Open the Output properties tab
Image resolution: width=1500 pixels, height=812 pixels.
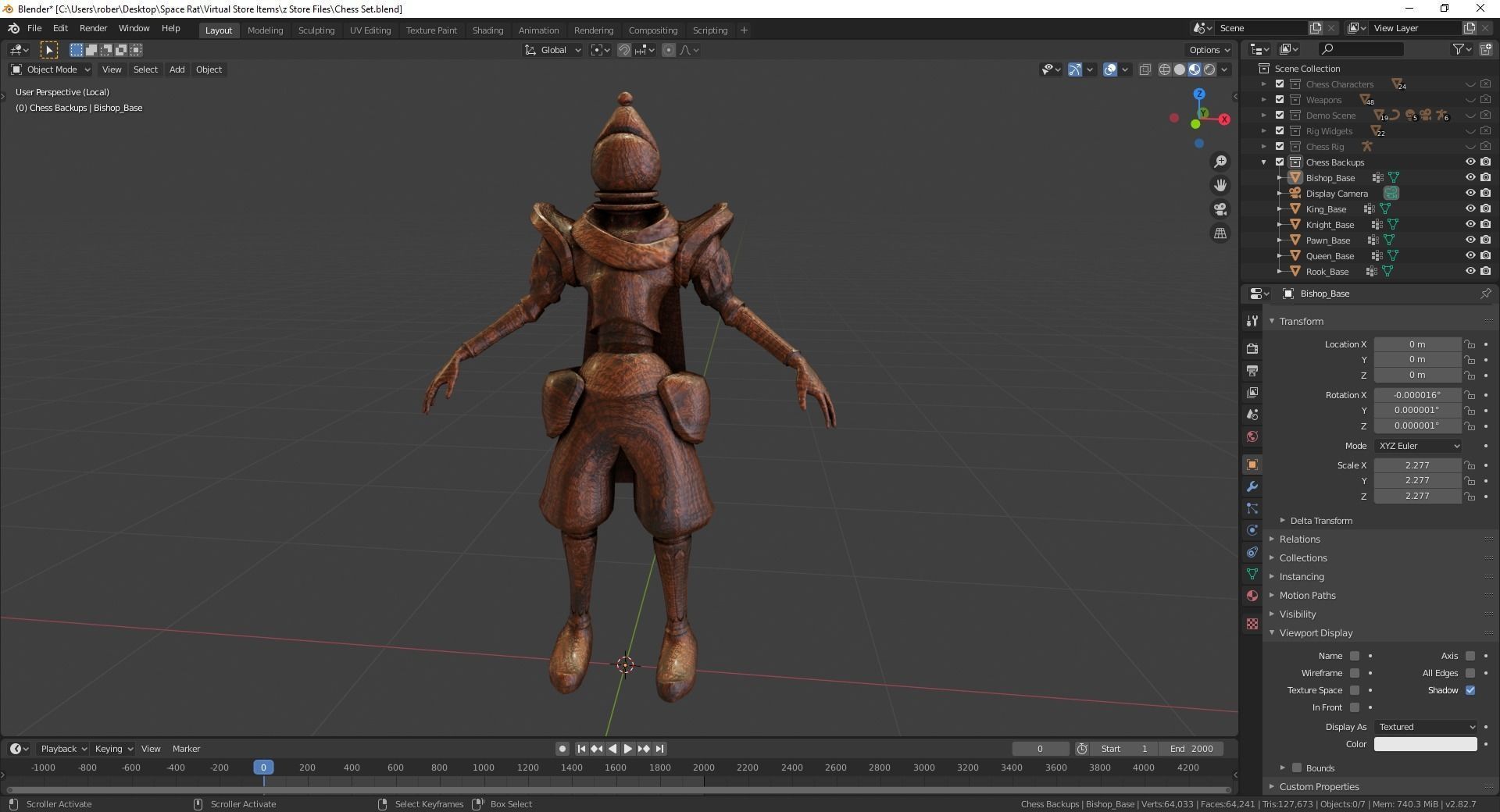click(x=1252, y=370)
